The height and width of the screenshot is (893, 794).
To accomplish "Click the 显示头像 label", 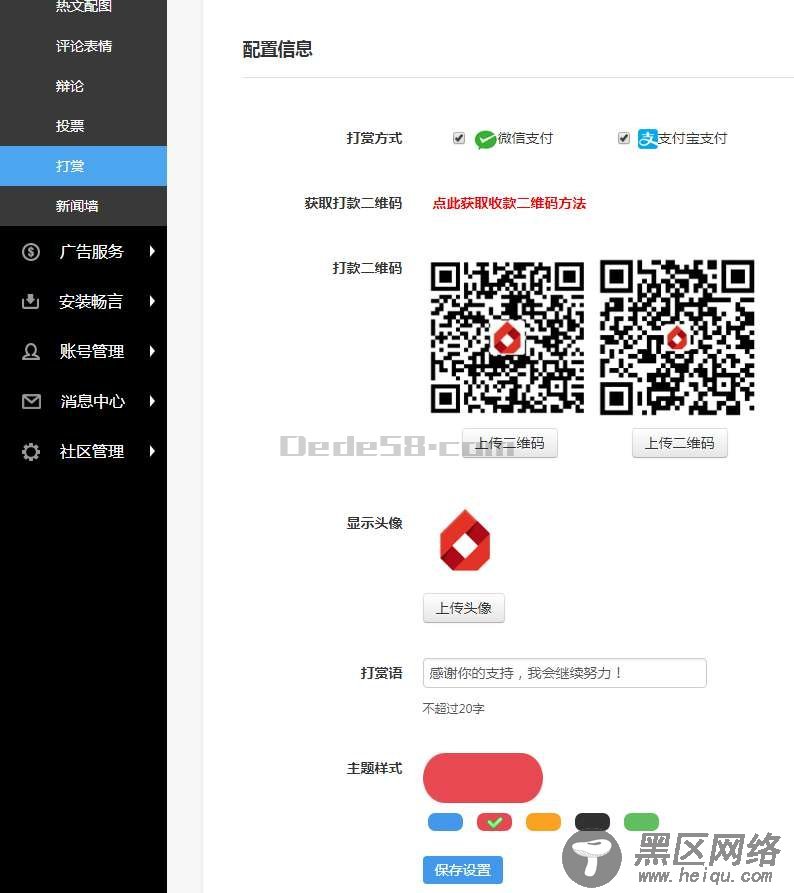I will click(374, 523).
